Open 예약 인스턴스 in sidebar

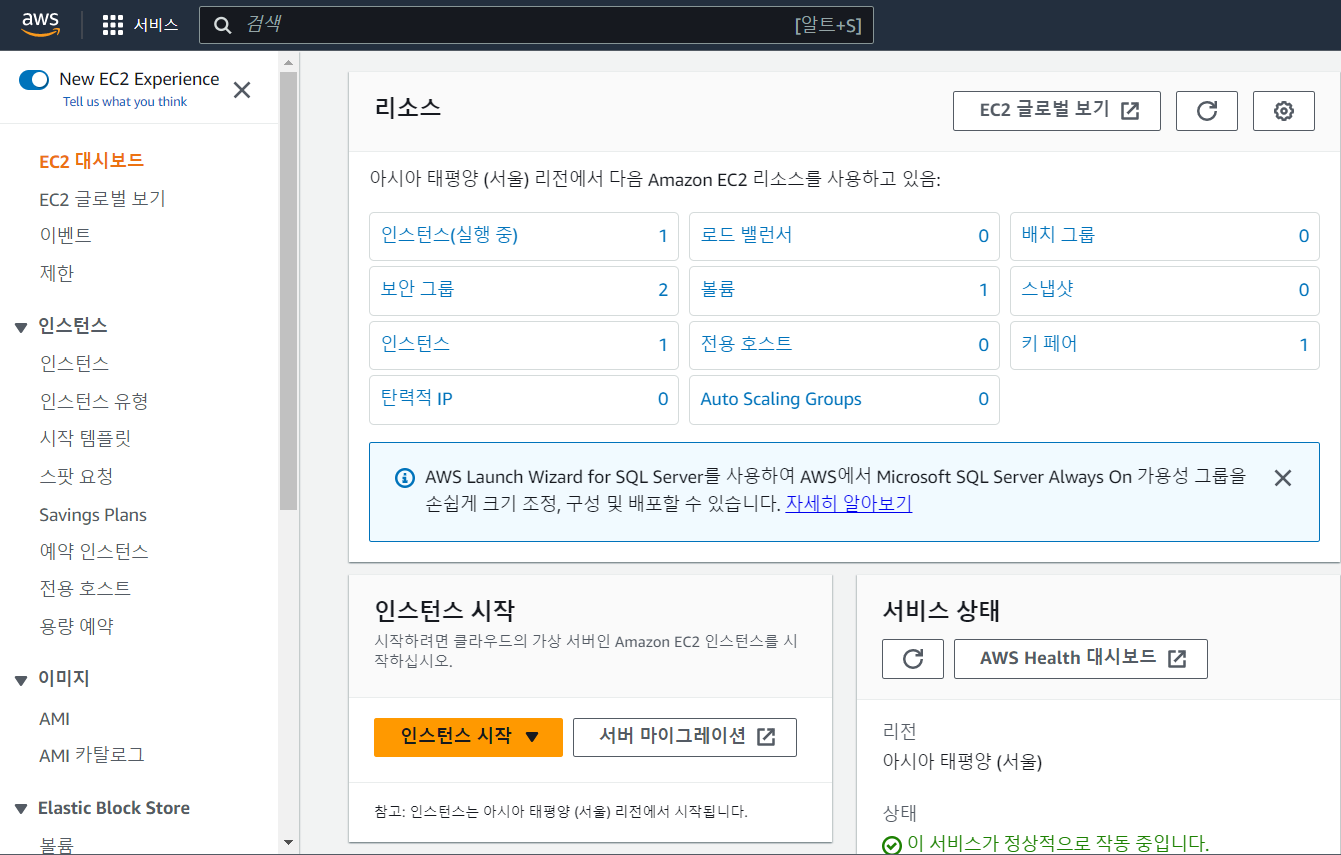coord(94,552)
